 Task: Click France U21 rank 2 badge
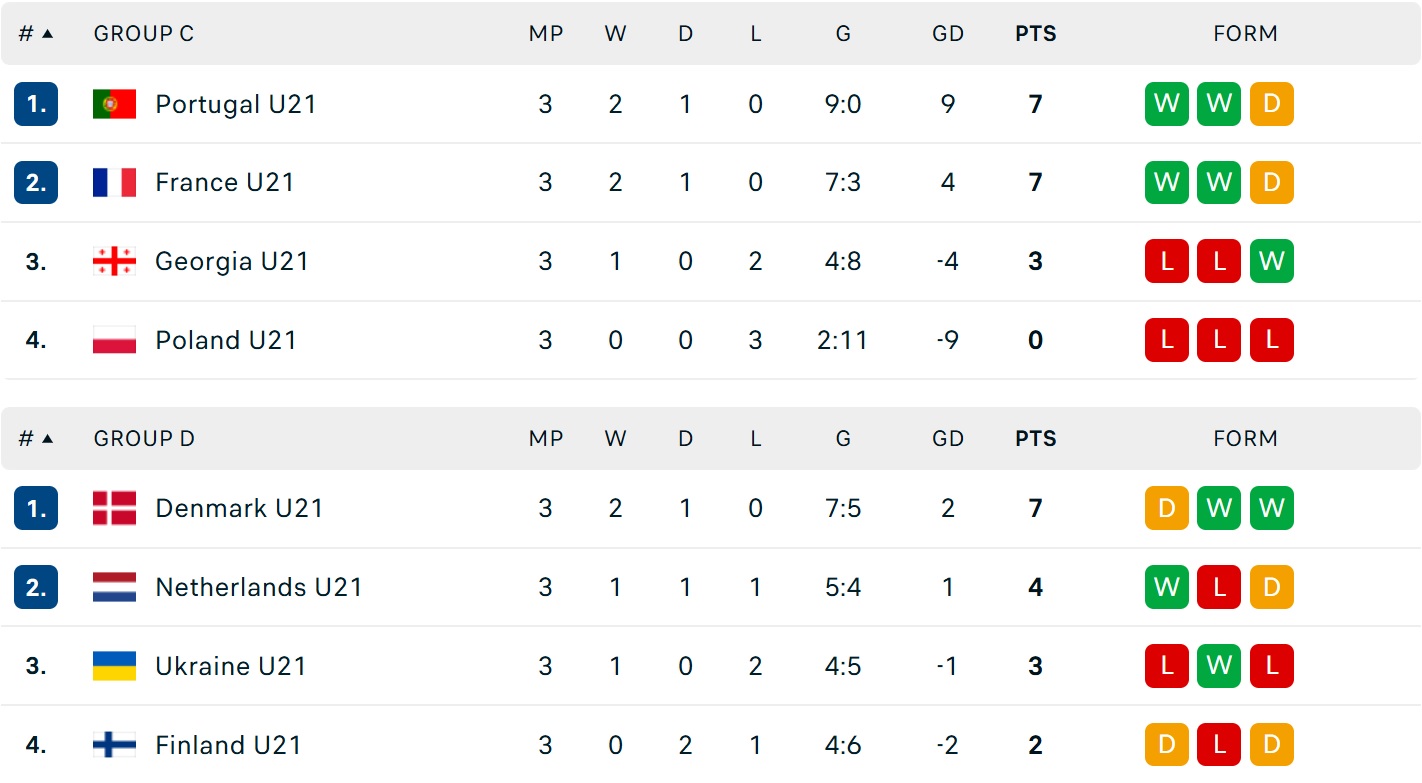(36, 183)
